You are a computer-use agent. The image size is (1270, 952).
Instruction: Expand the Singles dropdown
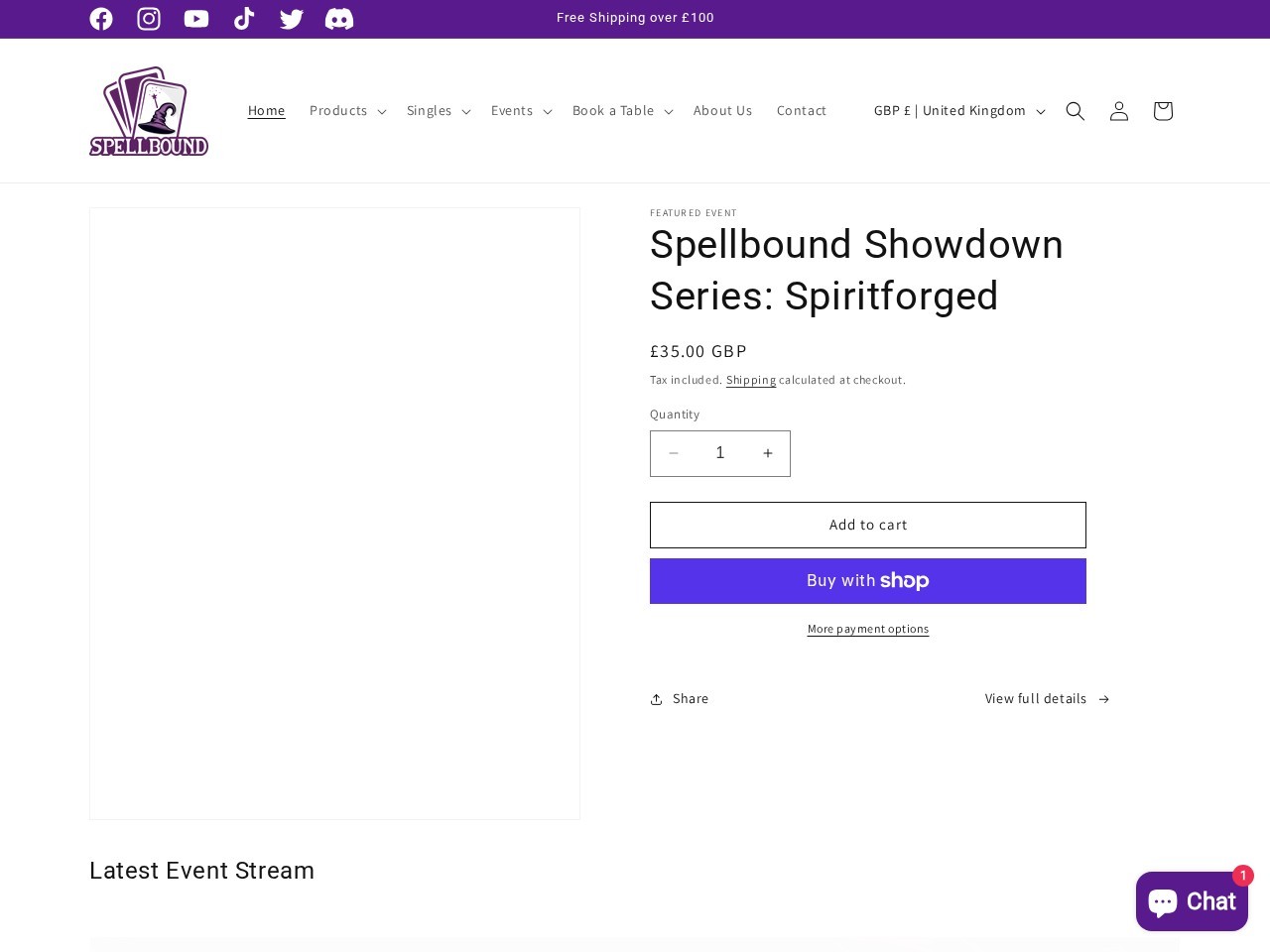coord(438,111)
